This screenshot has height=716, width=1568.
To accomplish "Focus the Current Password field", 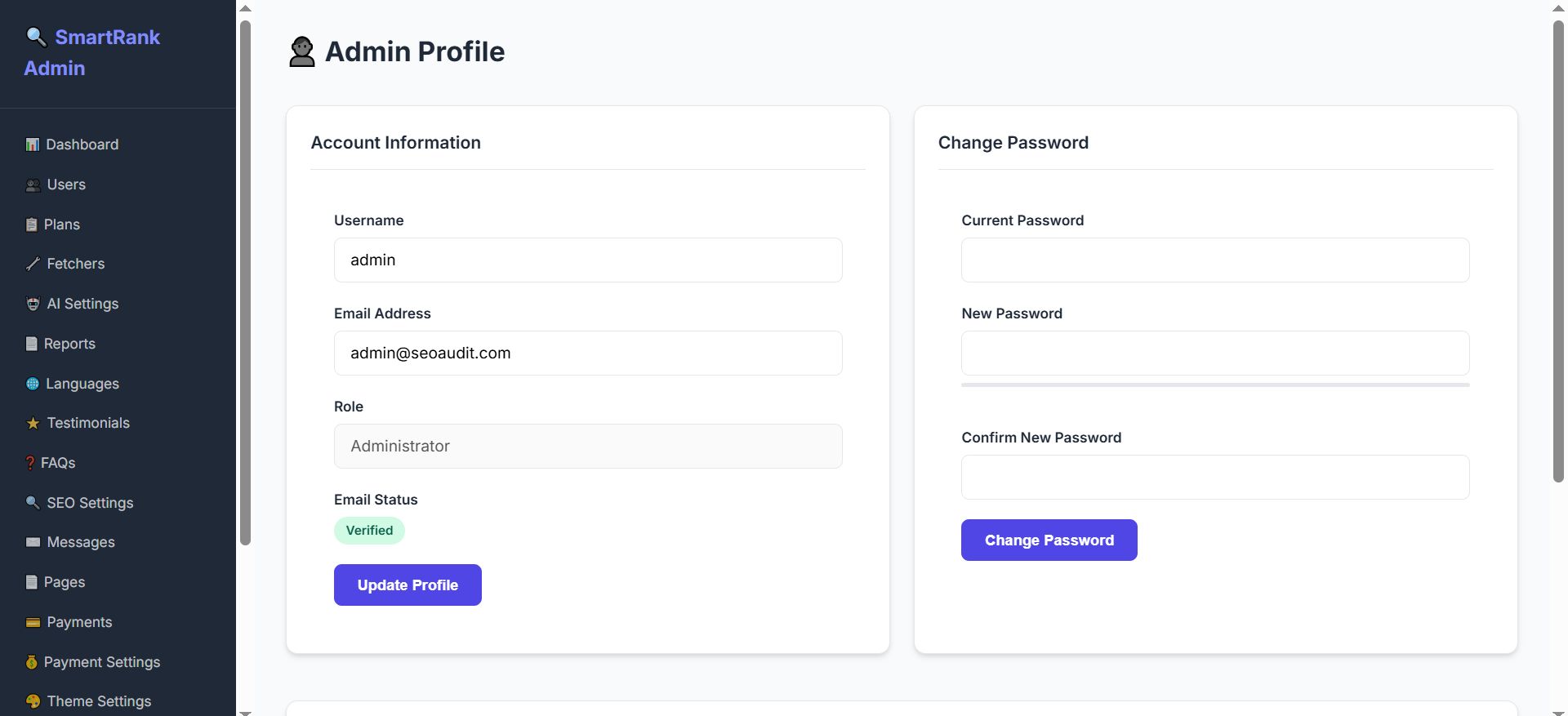I will (1215, 260).
